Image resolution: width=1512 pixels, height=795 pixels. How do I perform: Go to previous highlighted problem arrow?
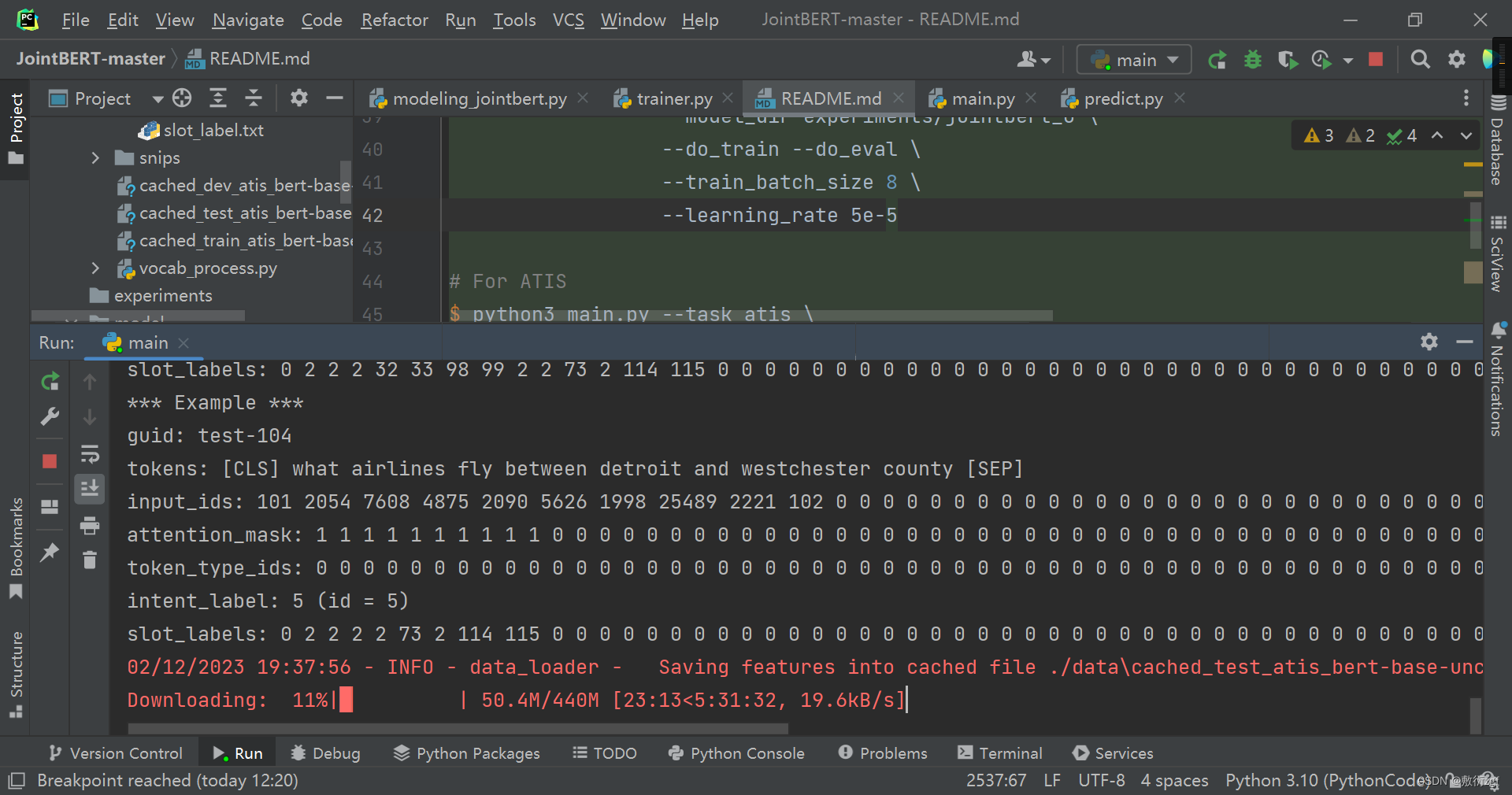coord(1437,135)
